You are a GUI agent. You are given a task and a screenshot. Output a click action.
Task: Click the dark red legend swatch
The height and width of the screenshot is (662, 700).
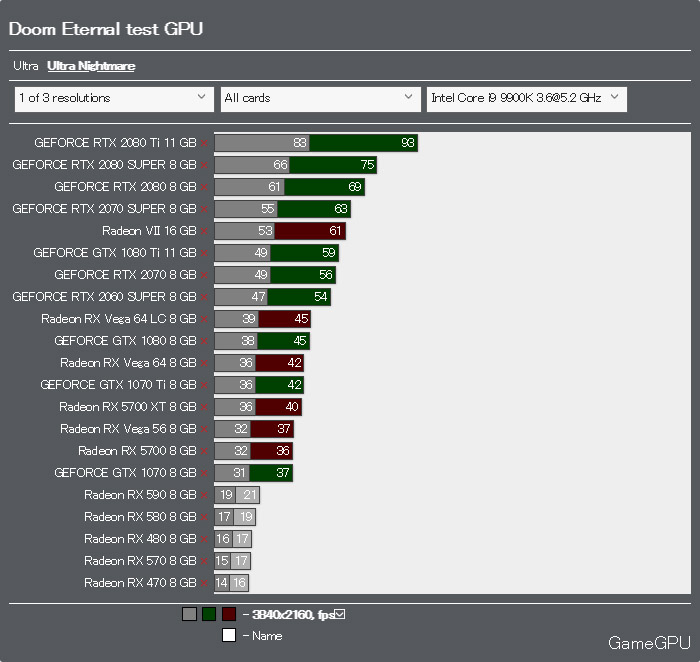pyautogui.click(x=229, y=614)
